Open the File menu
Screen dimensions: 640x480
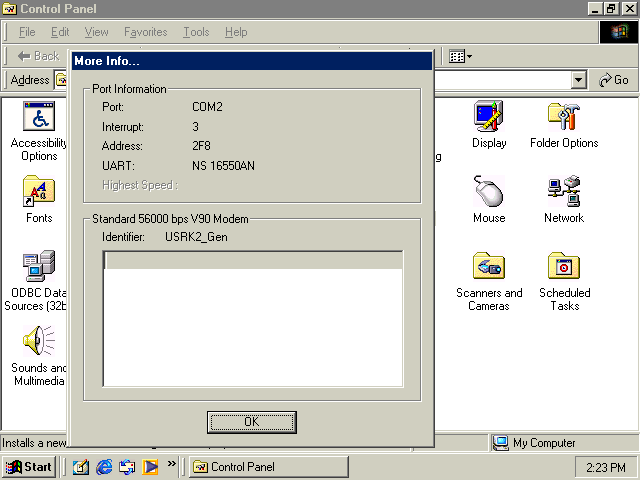point(27,32)
